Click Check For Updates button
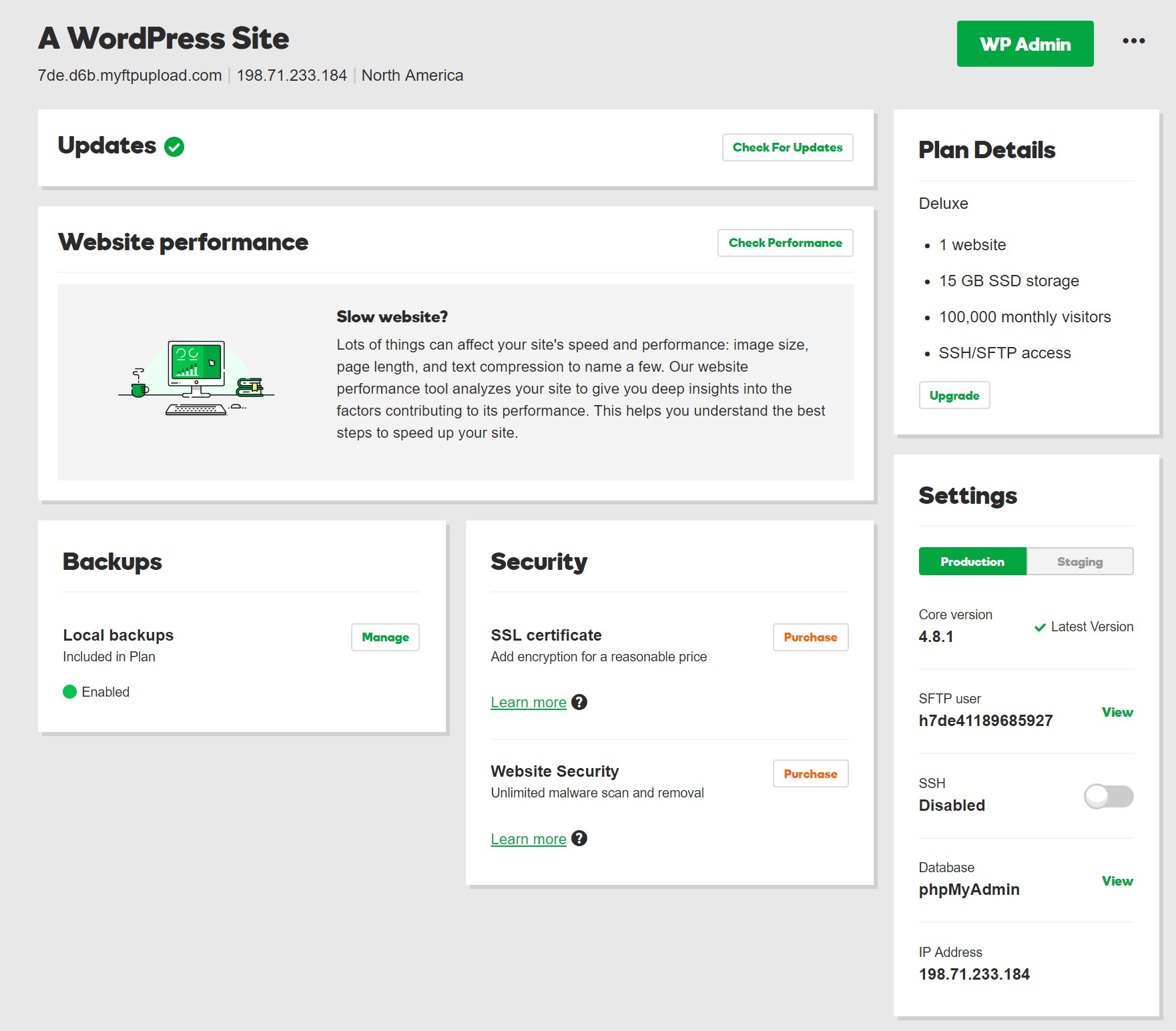1176x1031 pixels. click(788, 147)
